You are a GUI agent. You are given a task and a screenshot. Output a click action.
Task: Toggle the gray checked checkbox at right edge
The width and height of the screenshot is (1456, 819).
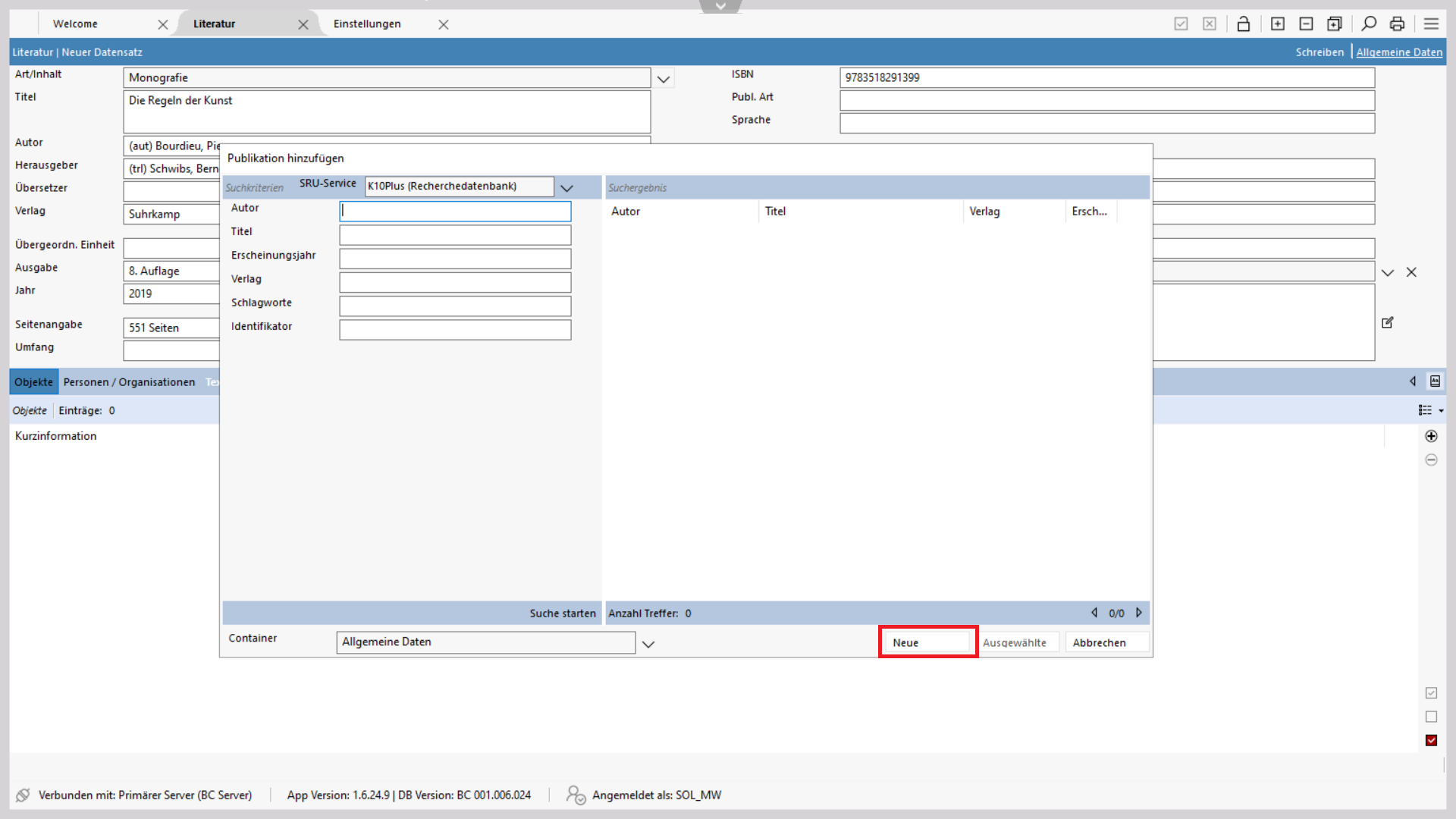click(1431, 693)
